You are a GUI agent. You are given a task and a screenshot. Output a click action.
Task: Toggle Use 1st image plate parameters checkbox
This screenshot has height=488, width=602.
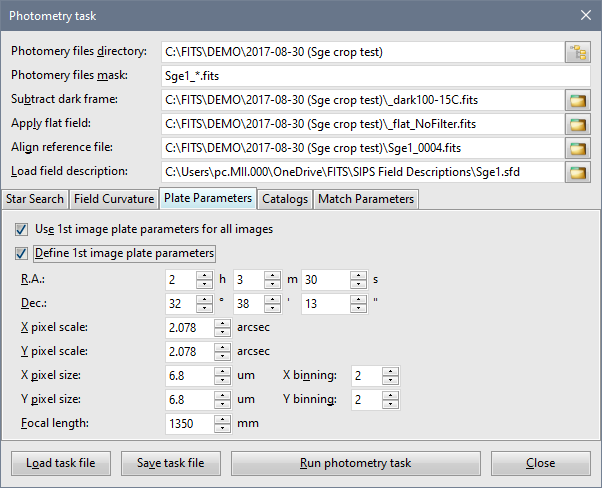(x=21, y=230)
